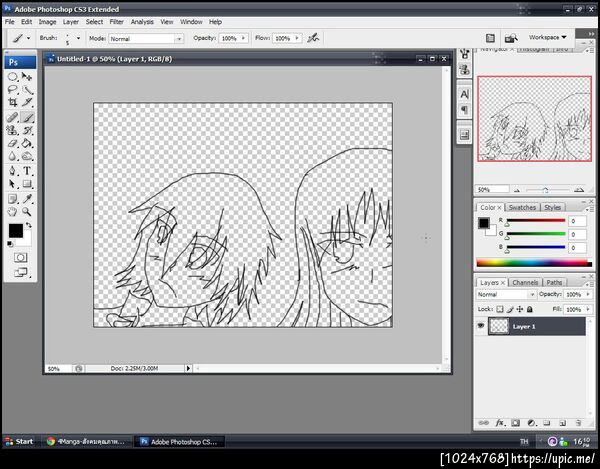This screenshot has width=600, height=469.
Task: Add a layer mask
Action: (x=515, y=423)
